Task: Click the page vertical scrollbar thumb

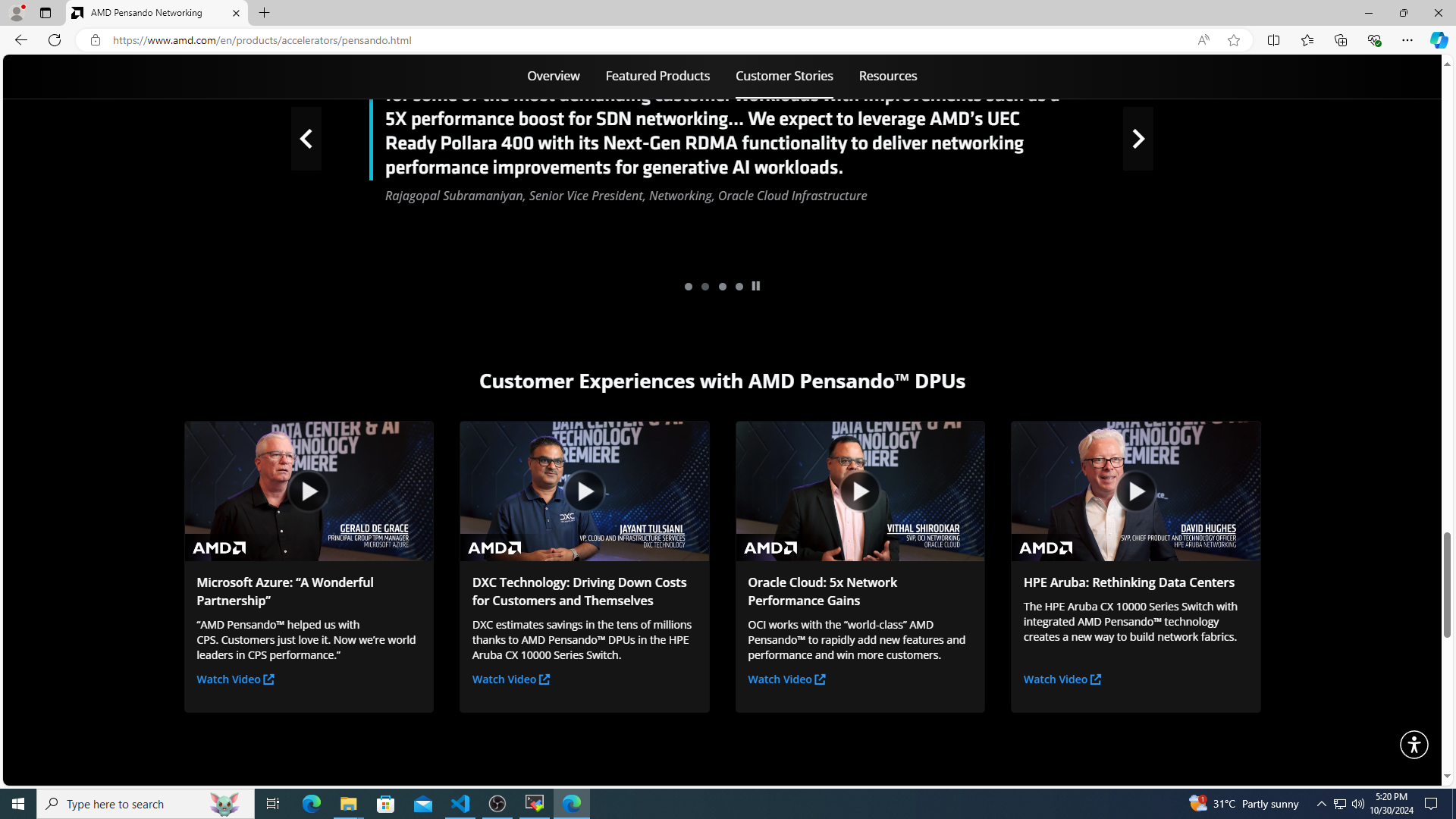Action: coord(1447,584)
